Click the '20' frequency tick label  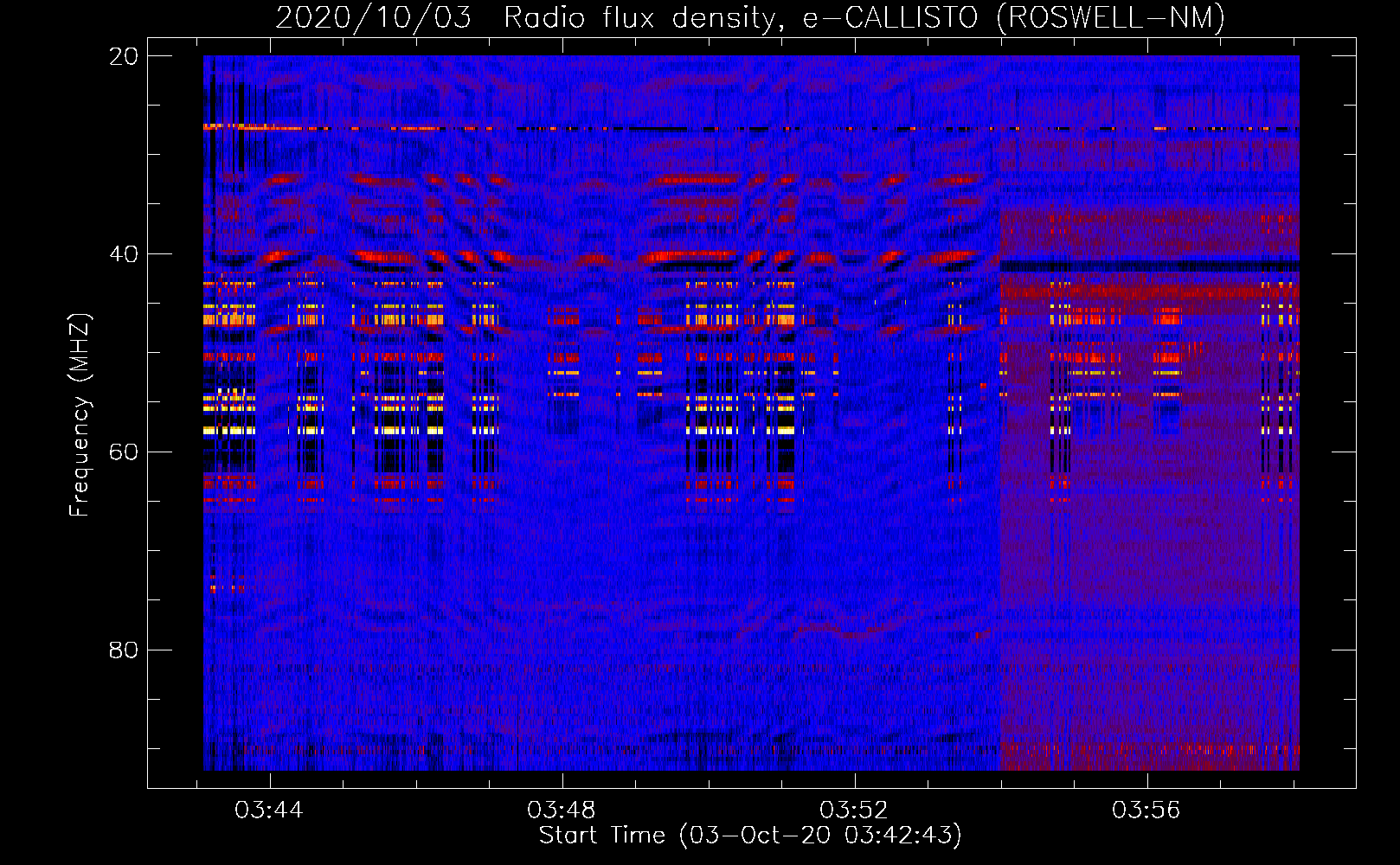[124, 56]
